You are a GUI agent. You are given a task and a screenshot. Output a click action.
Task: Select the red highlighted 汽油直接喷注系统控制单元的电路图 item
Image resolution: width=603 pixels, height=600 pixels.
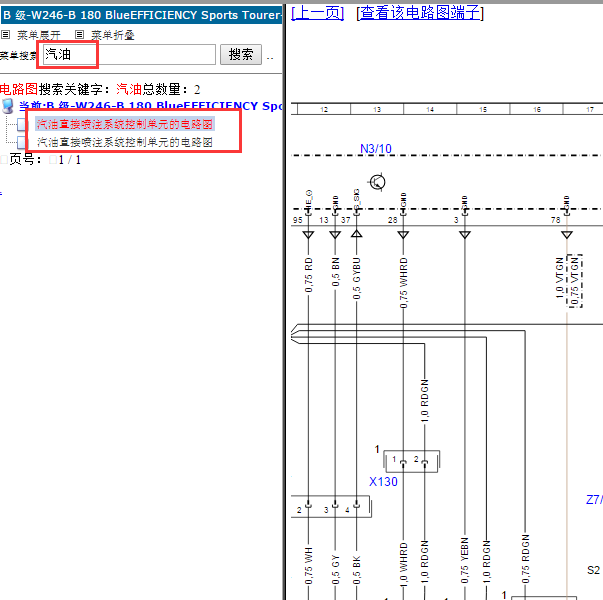125,124
